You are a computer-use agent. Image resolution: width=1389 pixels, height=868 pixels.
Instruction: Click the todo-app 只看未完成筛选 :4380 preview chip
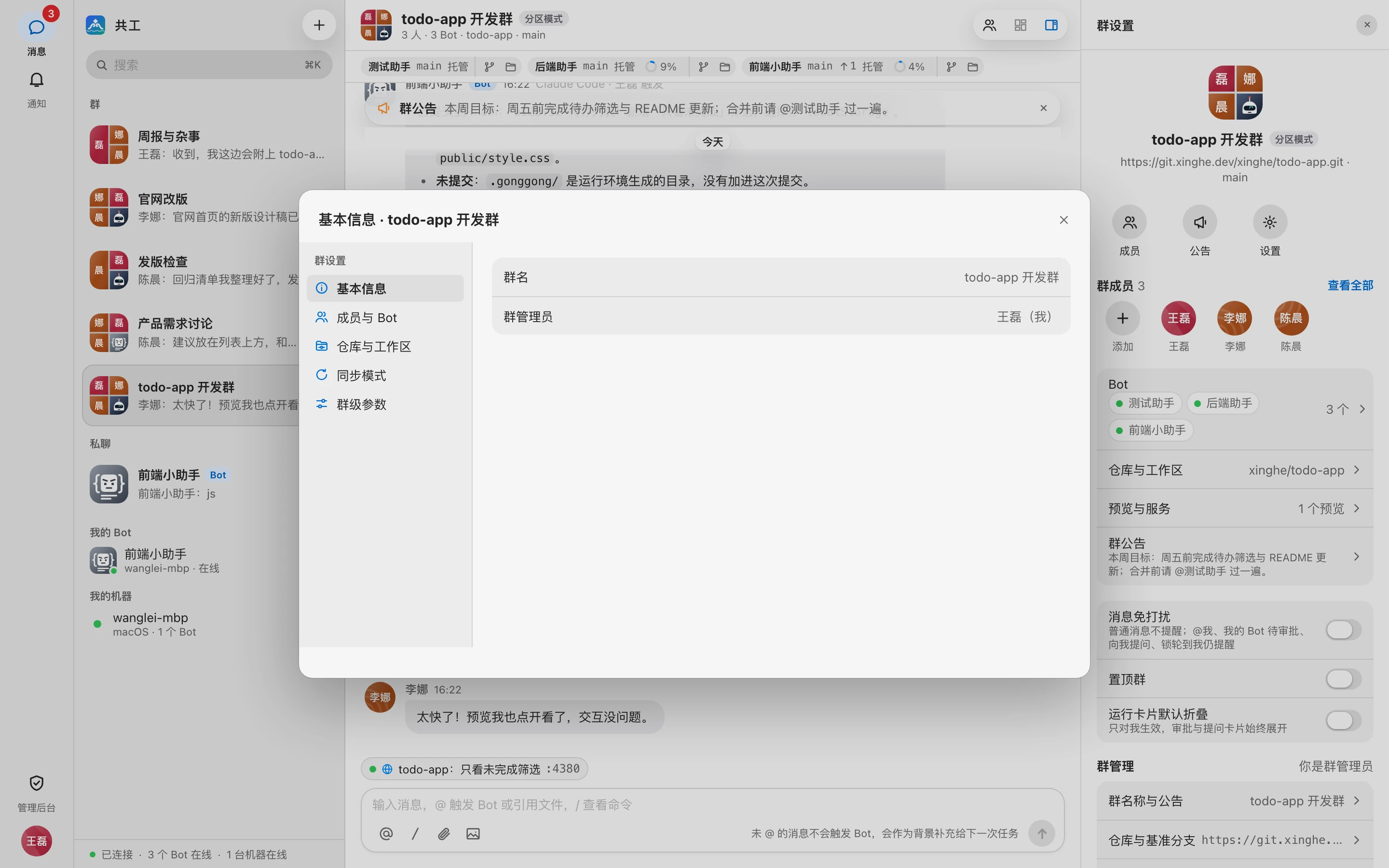[x=474, y=769]
